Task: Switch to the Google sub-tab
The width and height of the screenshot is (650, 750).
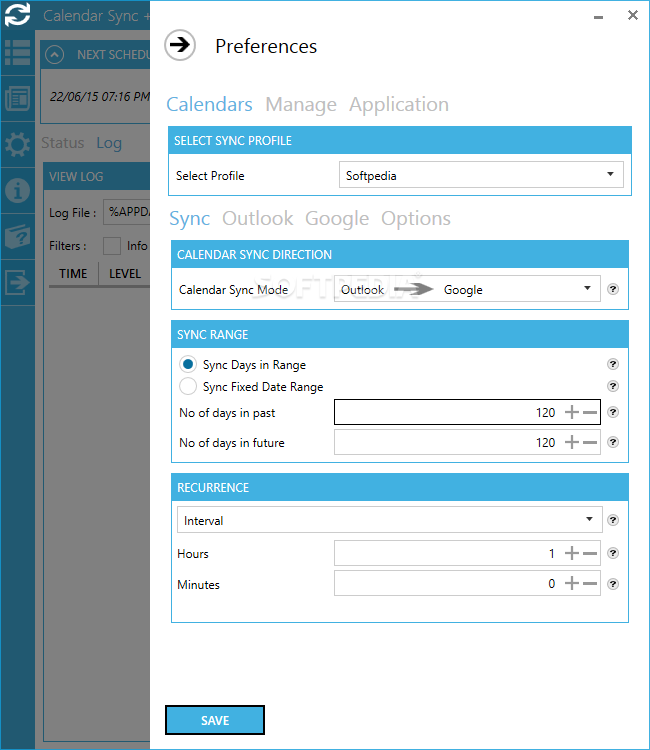Action: (x=337, y=219)
